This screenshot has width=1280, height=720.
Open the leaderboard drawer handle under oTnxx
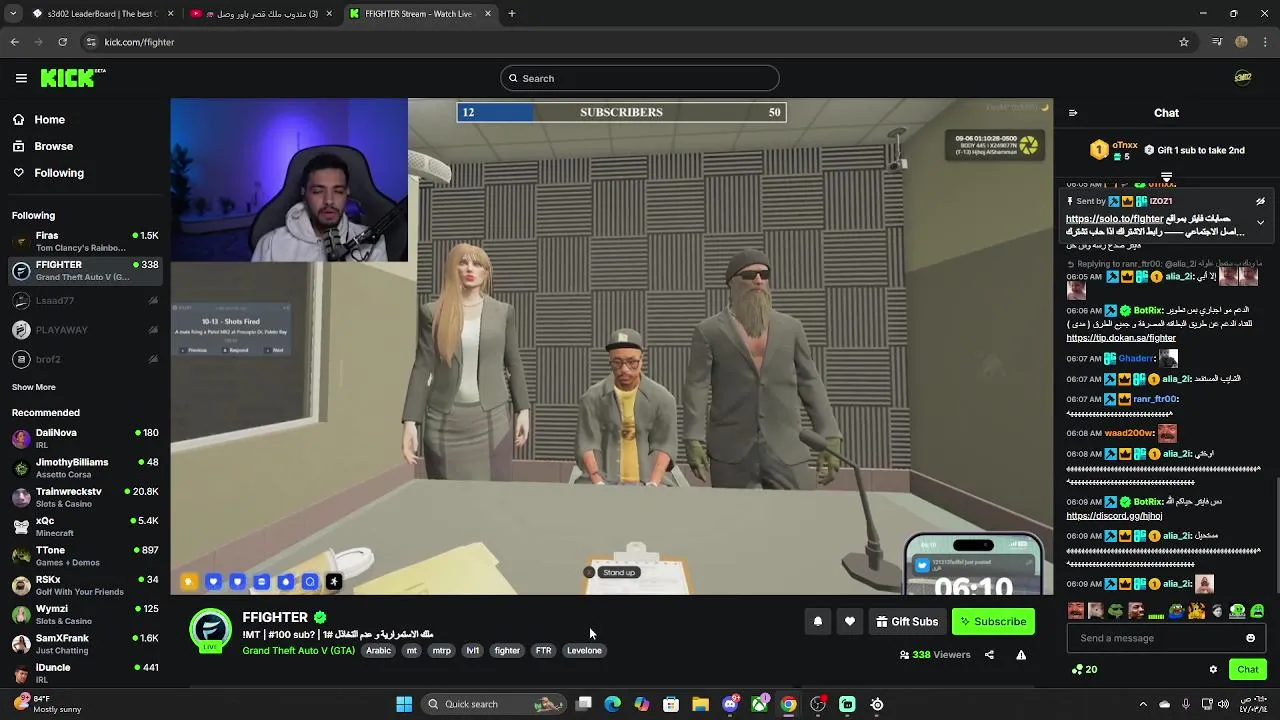(1166, 177)
